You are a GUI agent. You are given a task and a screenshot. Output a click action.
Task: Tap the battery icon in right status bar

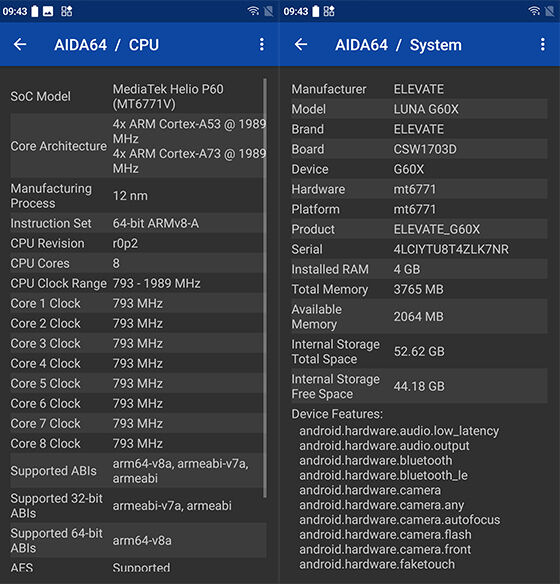pyautogui.click(x=315, y=11)
